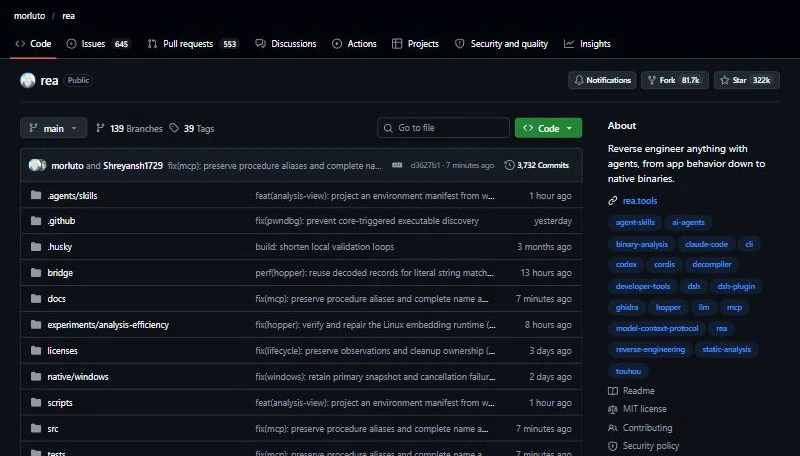Select the agent-skills topic tag
Viewport: 800px width, 456px height.
pyautogui.click(x=635, y=222)
